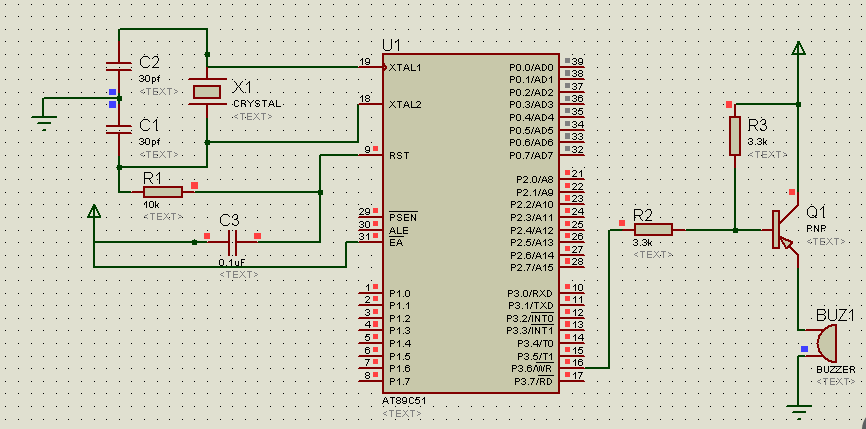Screen dimensions: 866x429
Task: Click the BUZZER value label
Action: click(836, 369)
